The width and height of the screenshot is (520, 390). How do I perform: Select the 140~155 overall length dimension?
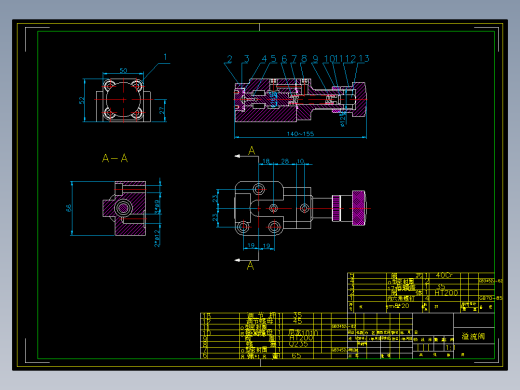pos(300,134)
